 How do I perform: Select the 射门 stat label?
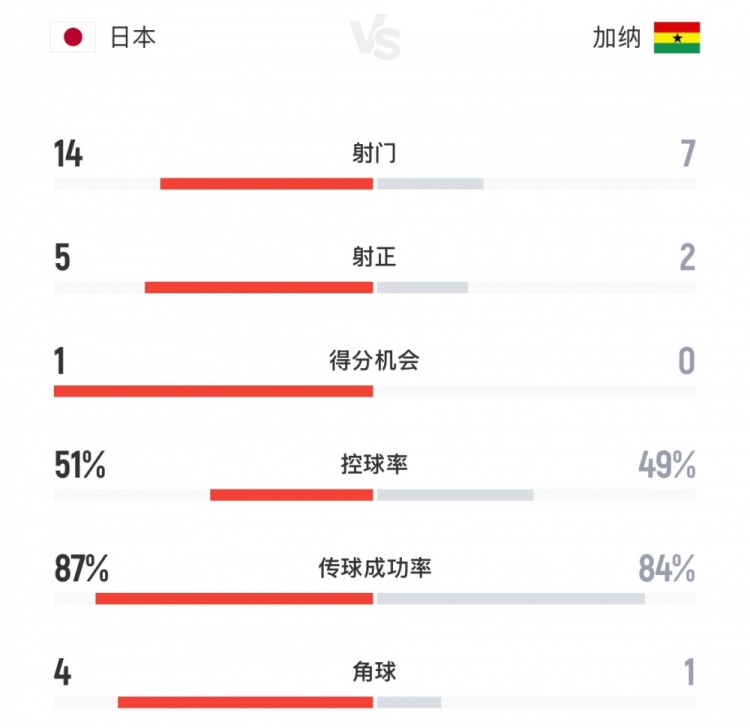[x=375, y=153]
